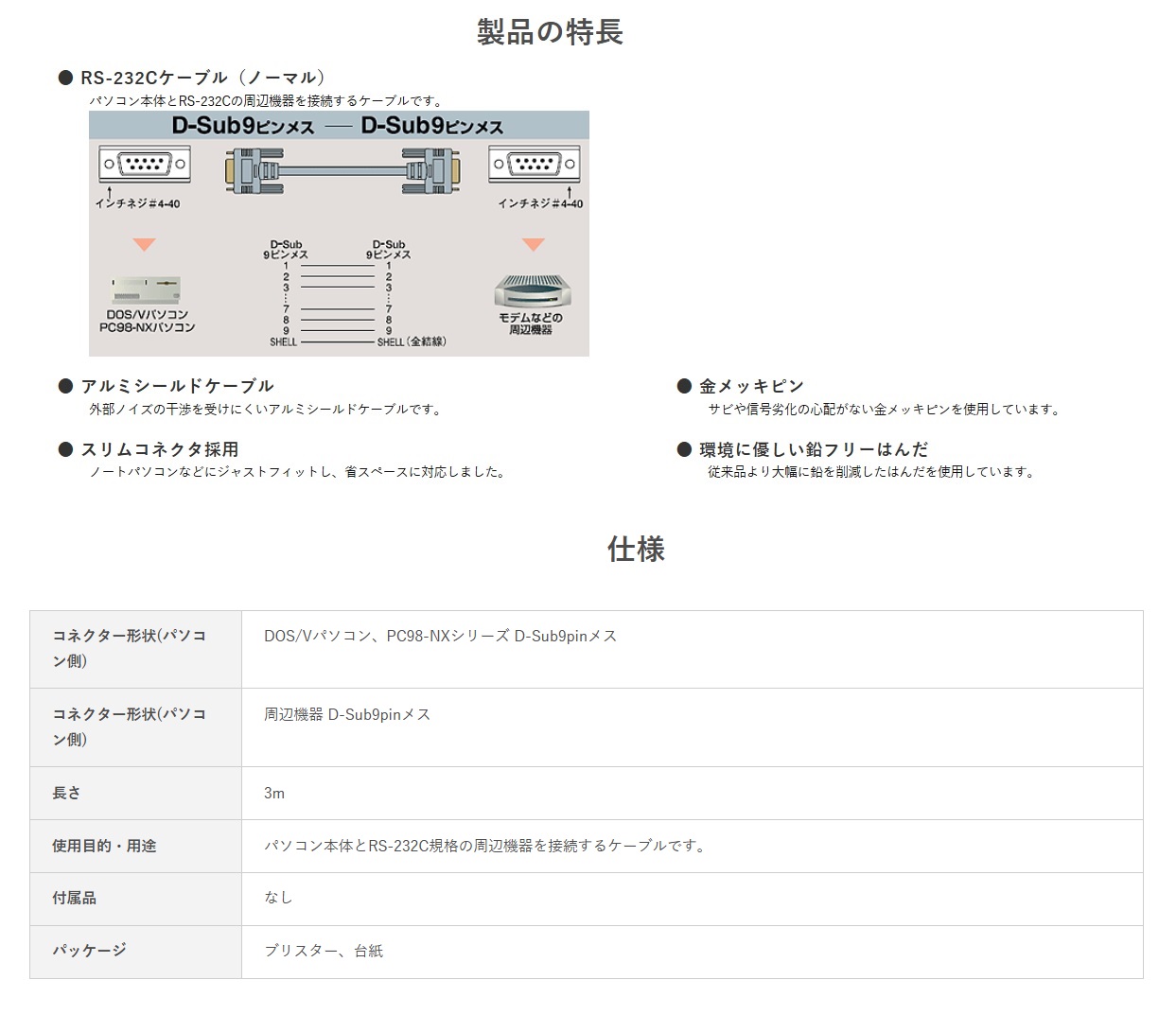Click 'コネクター形状(パソコン側)' header in DOS/V row
The image size is (1176, 1015).
(x=135, y=649)
